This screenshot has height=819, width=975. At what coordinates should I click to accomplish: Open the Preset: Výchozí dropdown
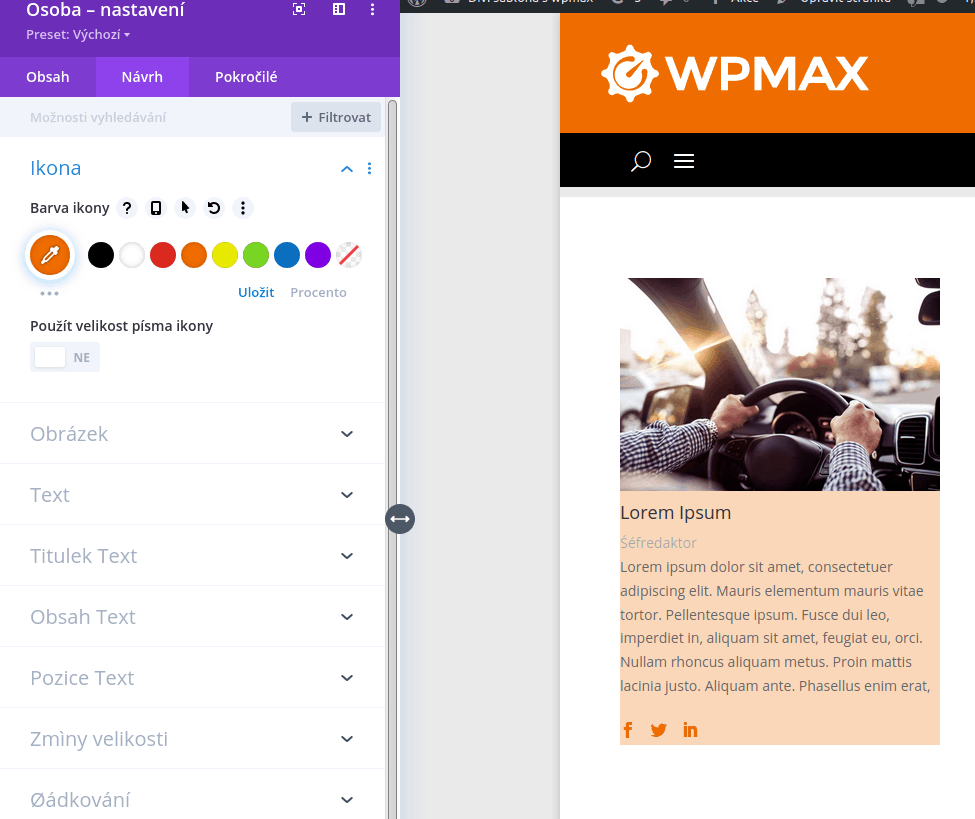coord(78,35)
